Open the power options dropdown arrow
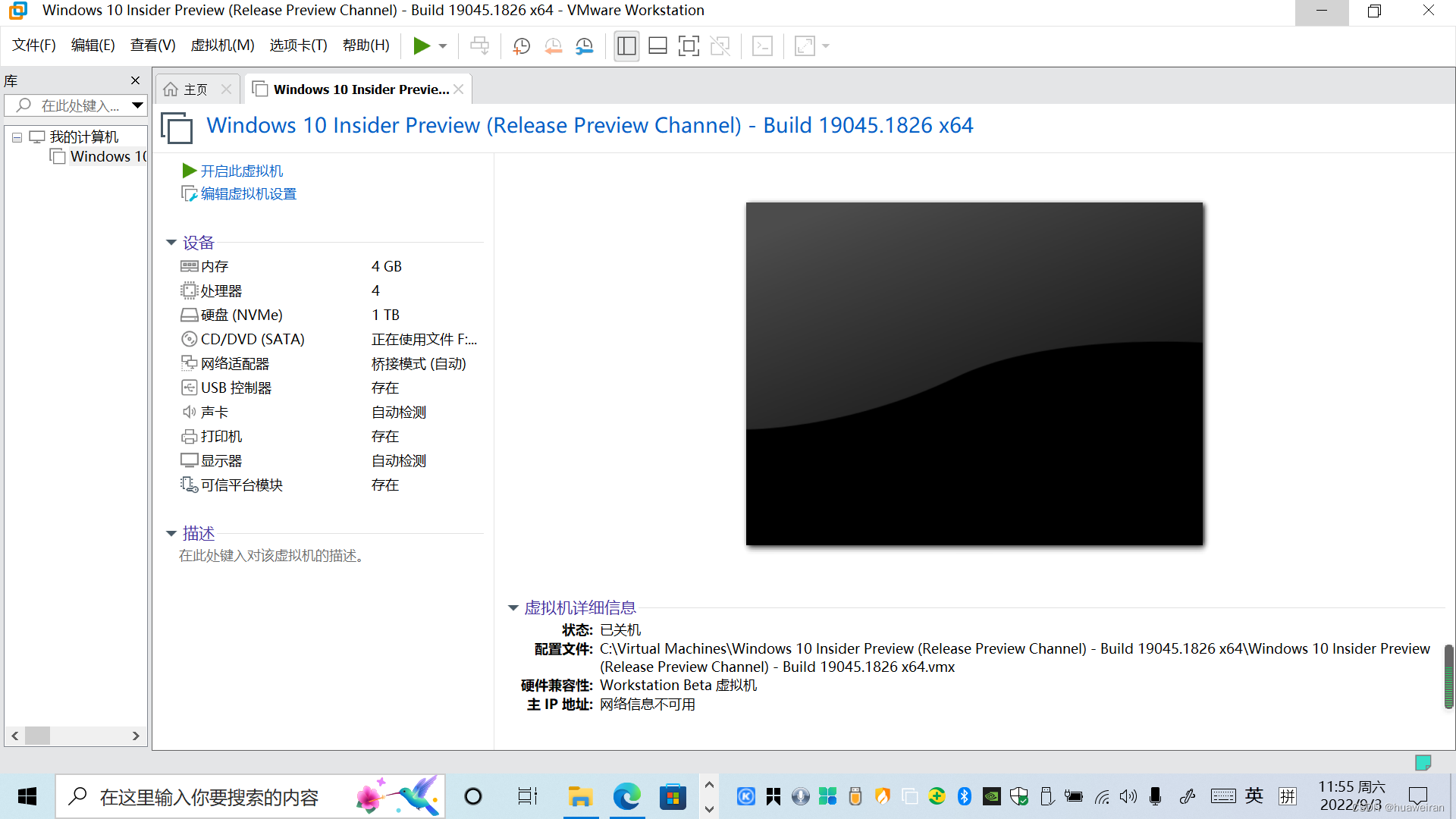The width and height of the screenshot is (1456, 819). coord(443,46)
